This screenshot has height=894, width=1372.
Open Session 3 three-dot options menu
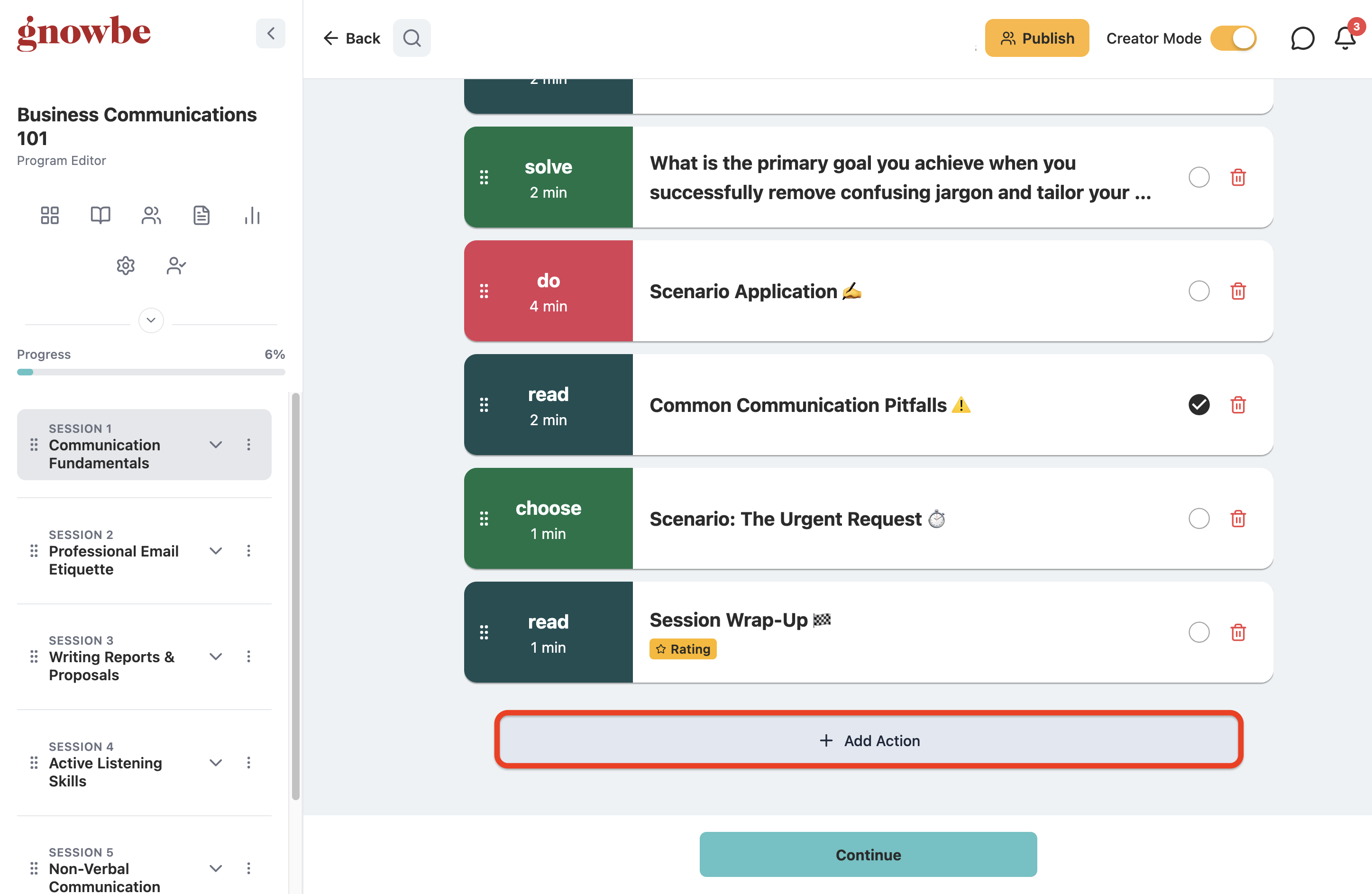pos(248,657)
